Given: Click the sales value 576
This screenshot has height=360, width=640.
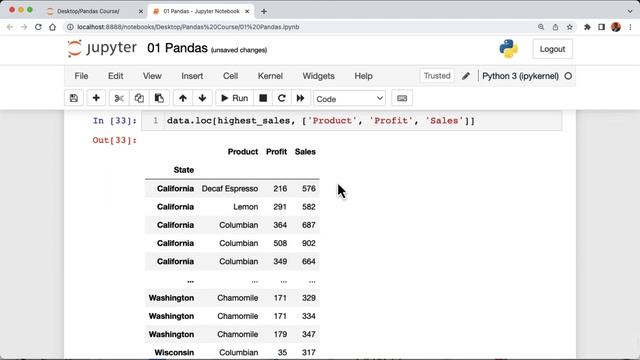Looking at the screenshot, I should point(309,189).
